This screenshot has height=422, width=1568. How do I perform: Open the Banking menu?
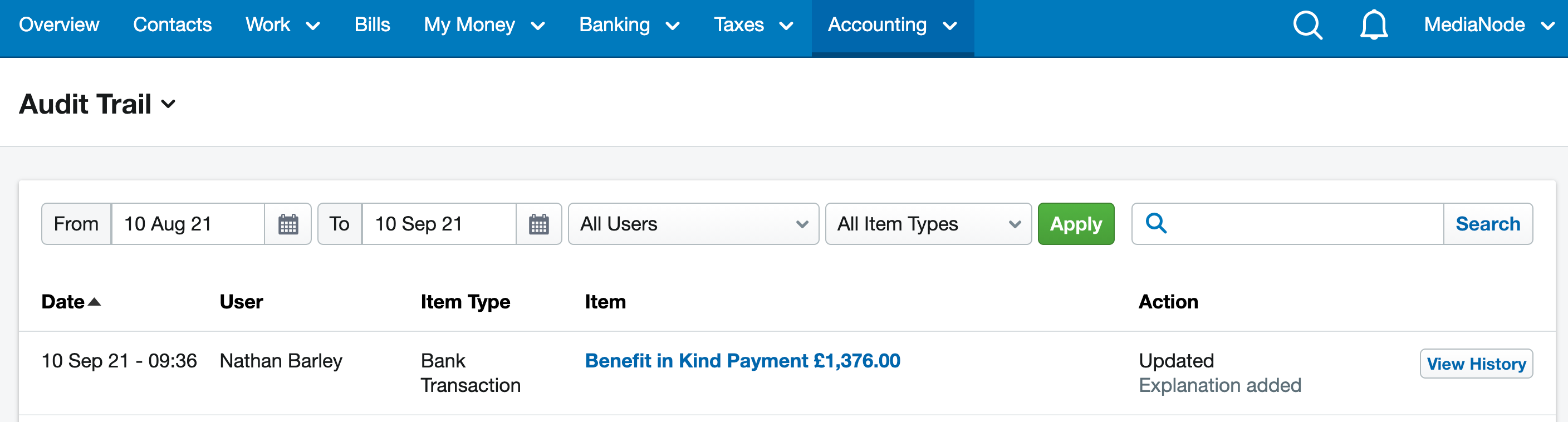point(629,25)
